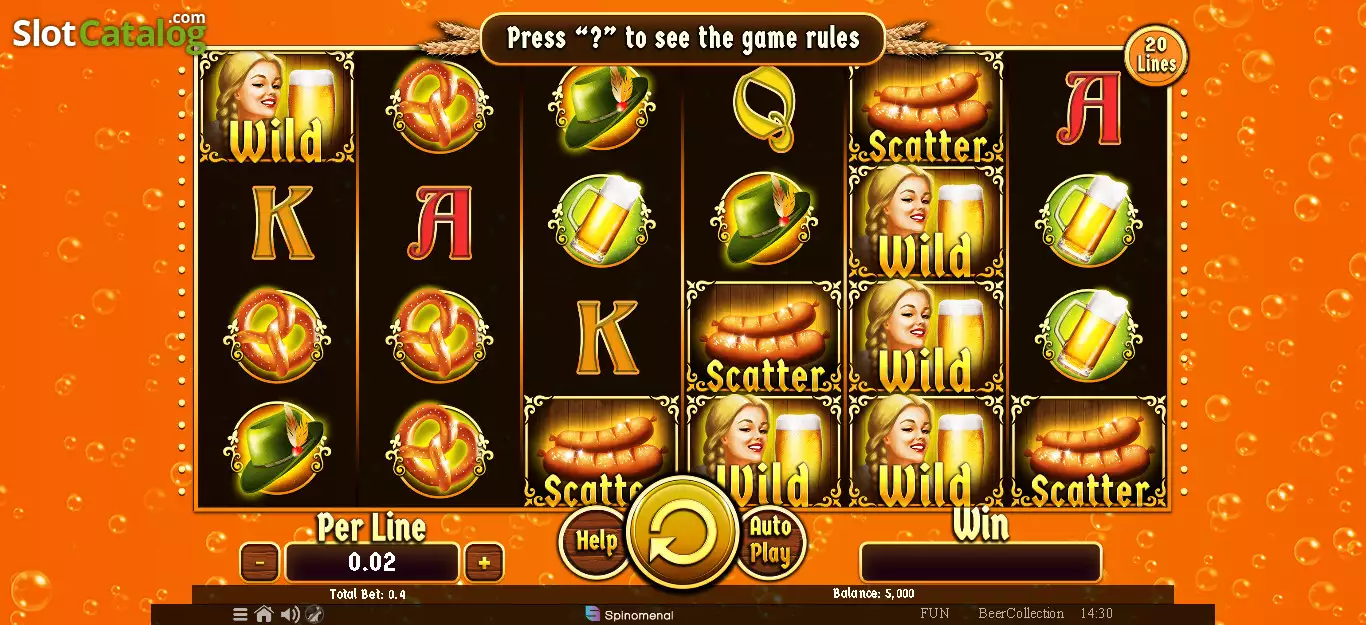The height and width of the screenshot is (625, 1366).
Task: Go to home via the house icon
Action: click(x=264, y=614)
